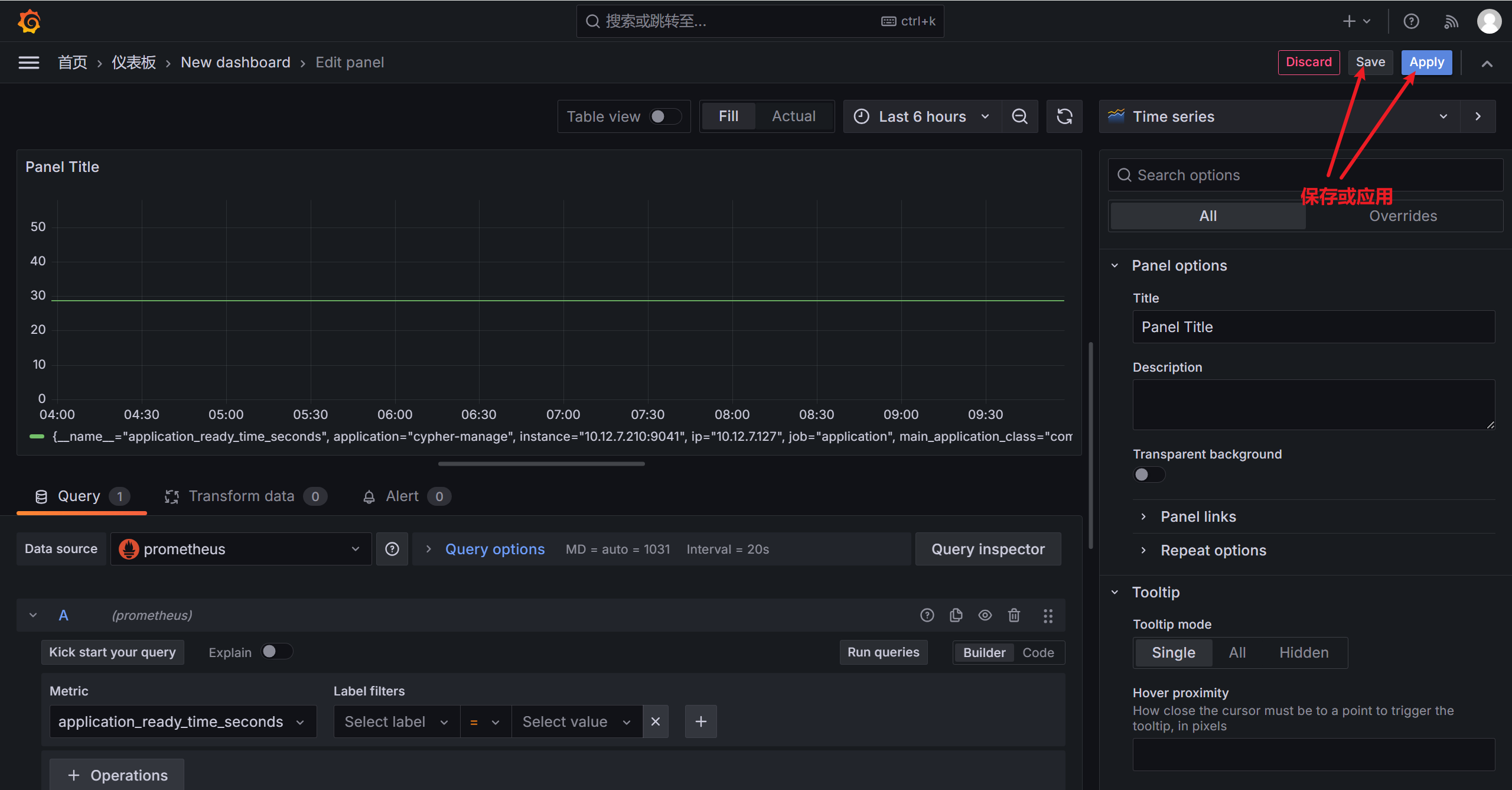Viewport: 1512px width, 790px height.
Task: Open the Last 6 hours time range dropdown
Action: (923, 116)
